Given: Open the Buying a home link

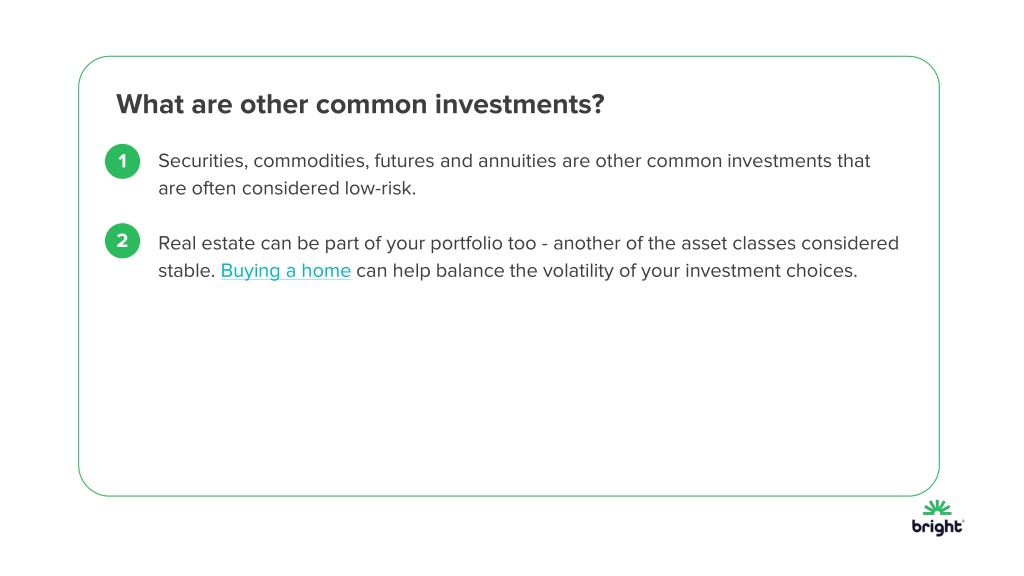Looking at the screenshot, I should pos(285,270).
